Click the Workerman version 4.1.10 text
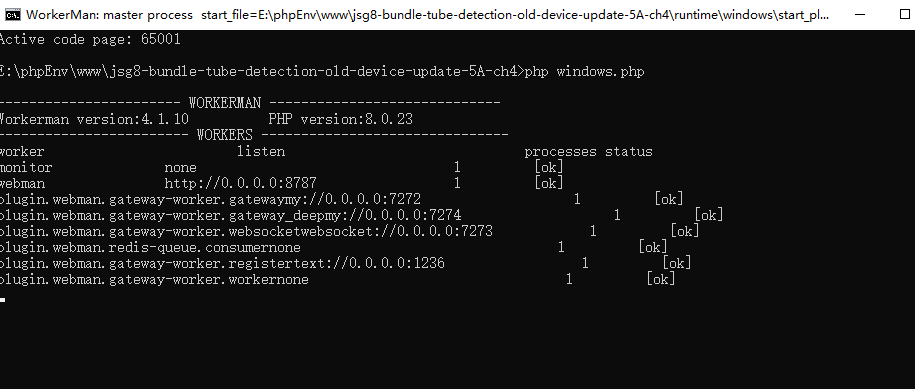 [x=93, y=120]
